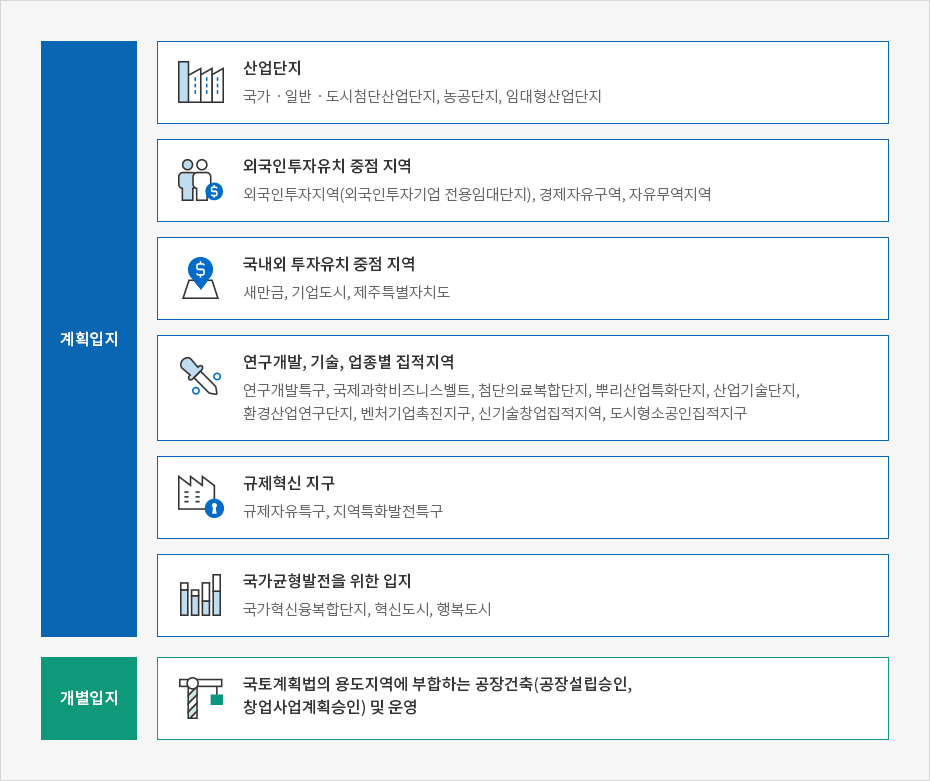This screenshot has height=781, width=930.
Task: Click the 국가혁신융복합단지, 혁신도시, 행복도시 description
Action: coord(367,609)
